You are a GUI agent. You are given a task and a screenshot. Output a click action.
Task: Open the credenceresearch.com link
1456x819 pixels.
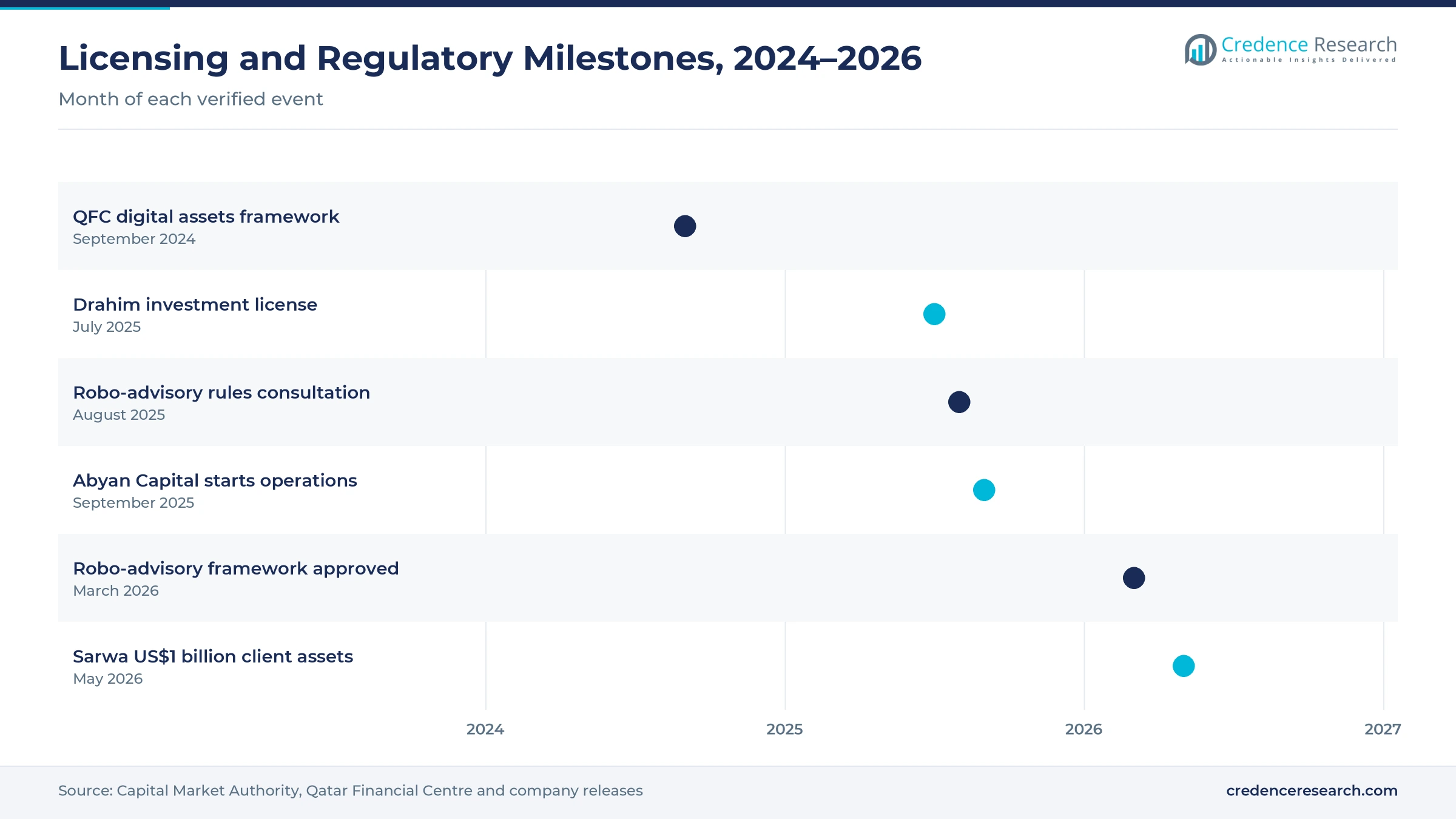point(1312,790)
